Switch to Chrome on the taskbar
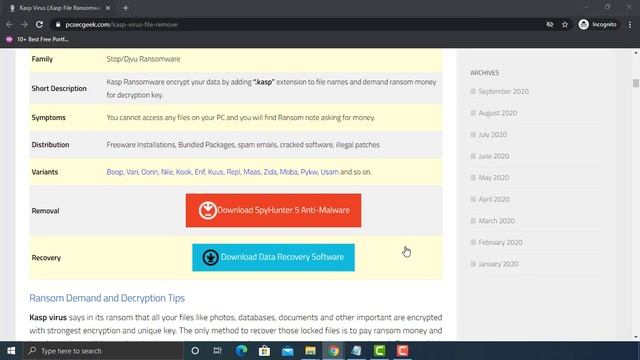Image resolution: width=640 pixels, height=360 pixels. (333, 351)
